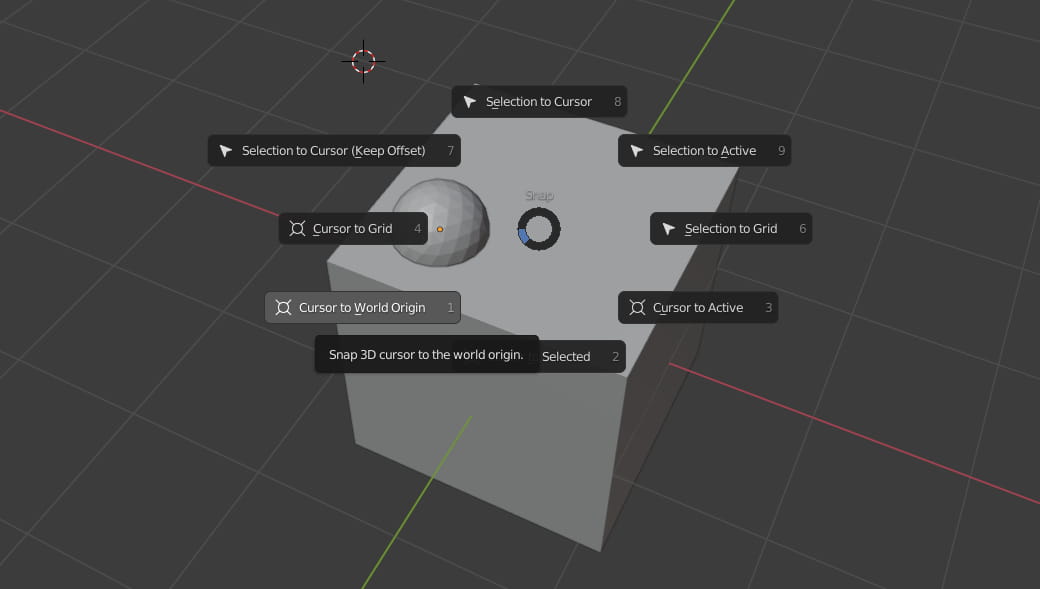Click the 3D cursor crosshair in the viewport
Image resolution: width=1040 pixels, height=589 pixels.
click(362, 60)
